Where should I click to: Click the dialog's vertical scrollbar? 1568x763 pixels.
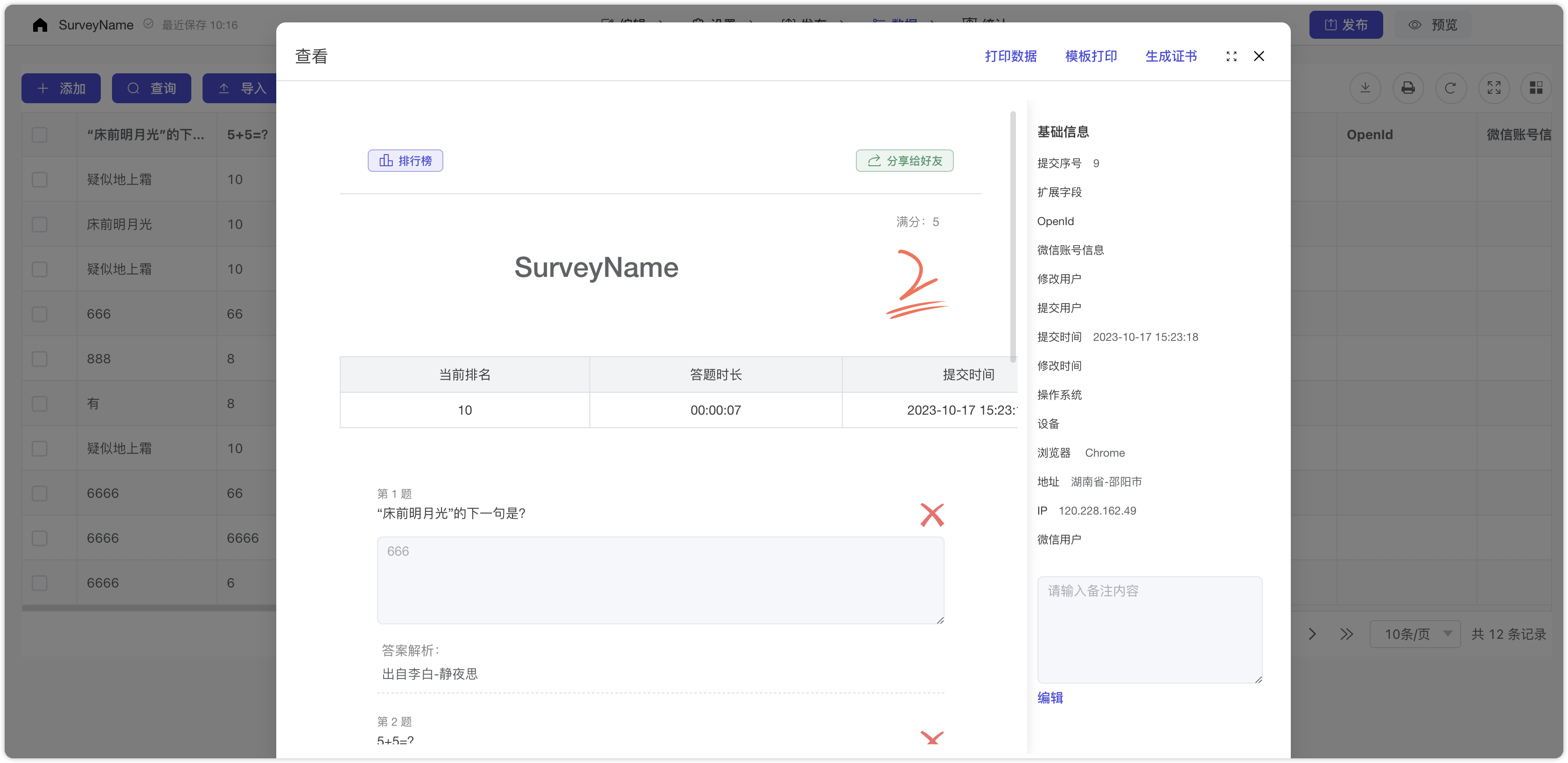point(1013,238)
